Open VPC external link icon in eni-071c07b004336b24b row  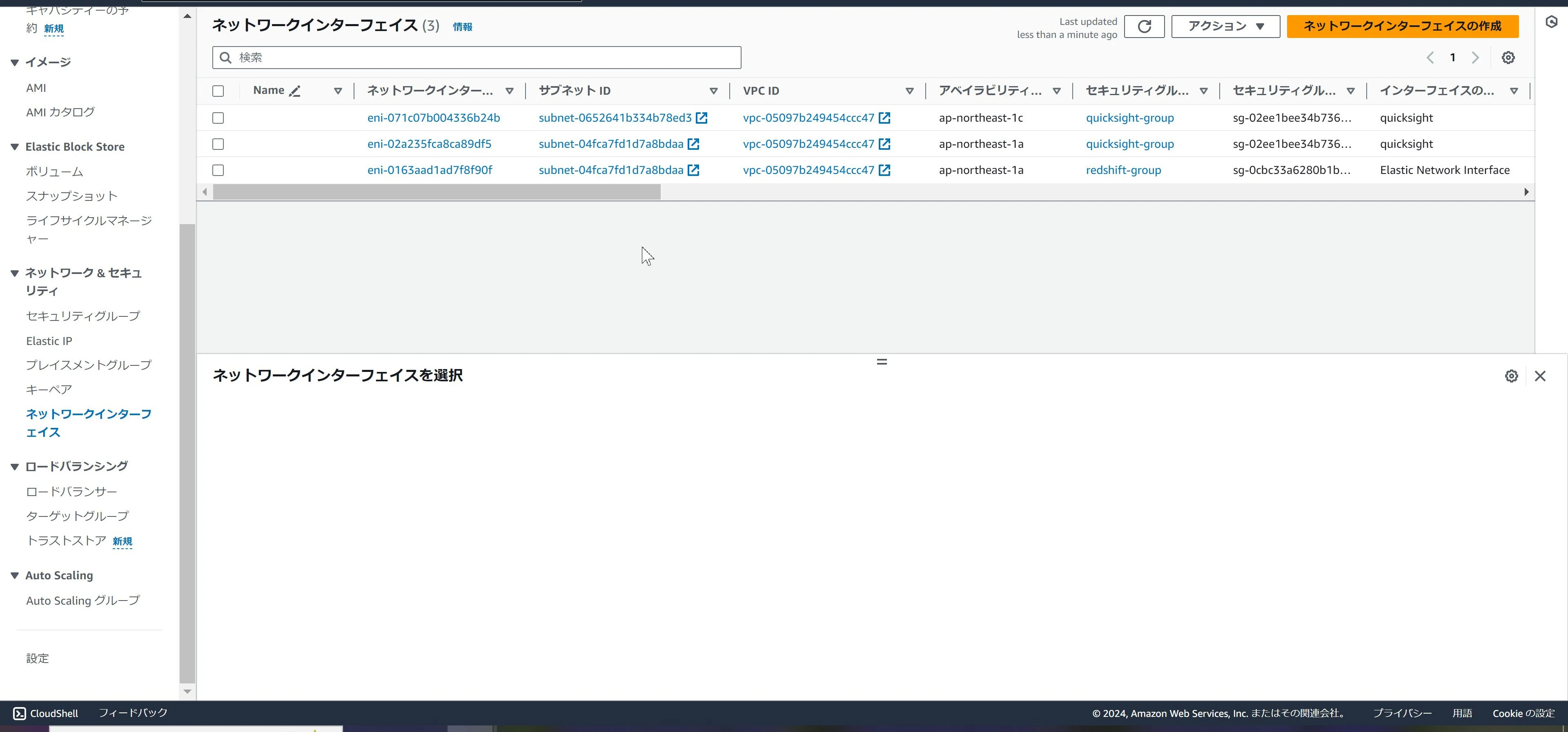(884, 118)
